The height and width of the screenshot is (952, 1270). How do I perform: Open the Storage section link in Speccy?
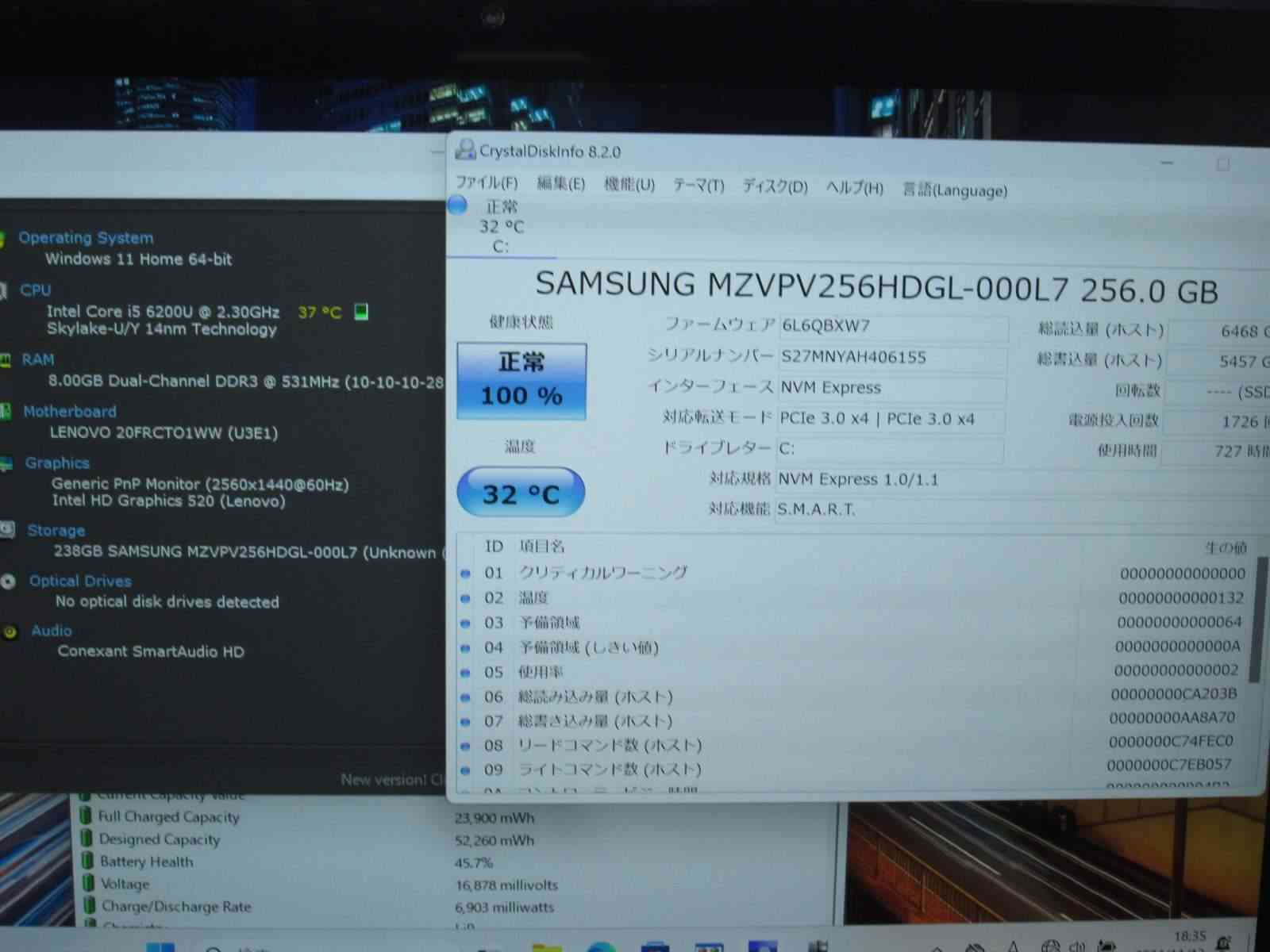(x=56, y=531)
